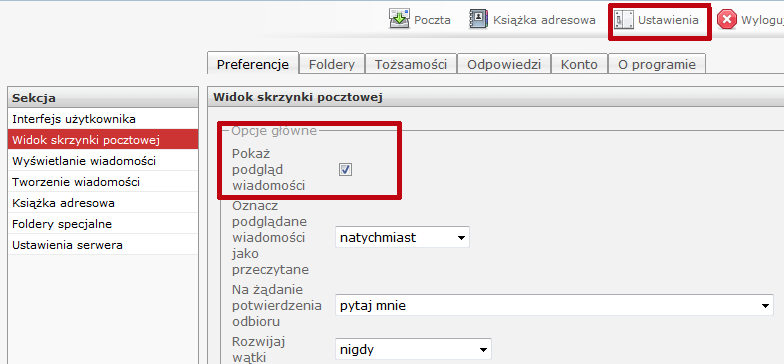
Task: Open the Książka adresowa address book icon
Action: (x=478, y=20)
